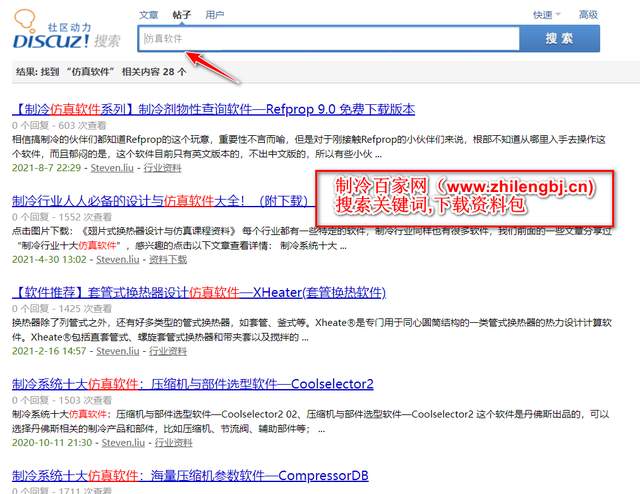
Task: Open the 快速 dropdown
Action: click(x=547, y=15)
